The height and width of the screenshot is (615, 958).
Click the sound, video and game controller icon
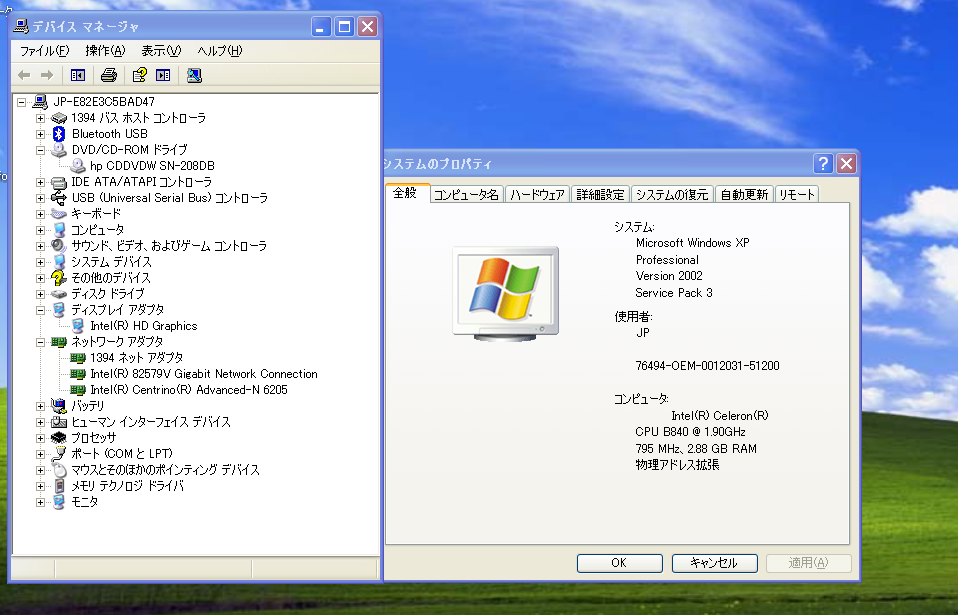pos(59,246)
